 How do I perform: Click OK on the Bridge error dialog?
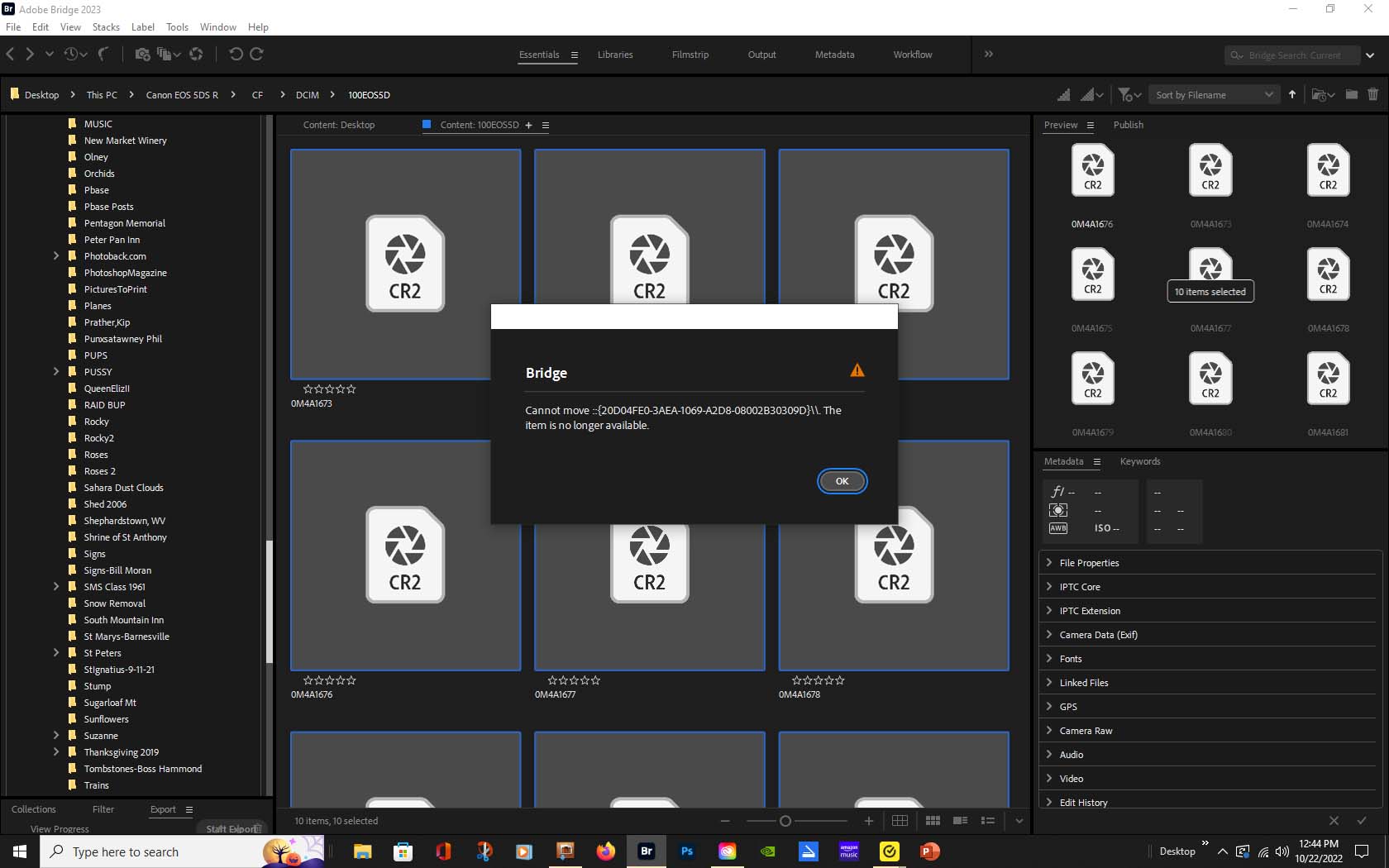coord(842,480)
